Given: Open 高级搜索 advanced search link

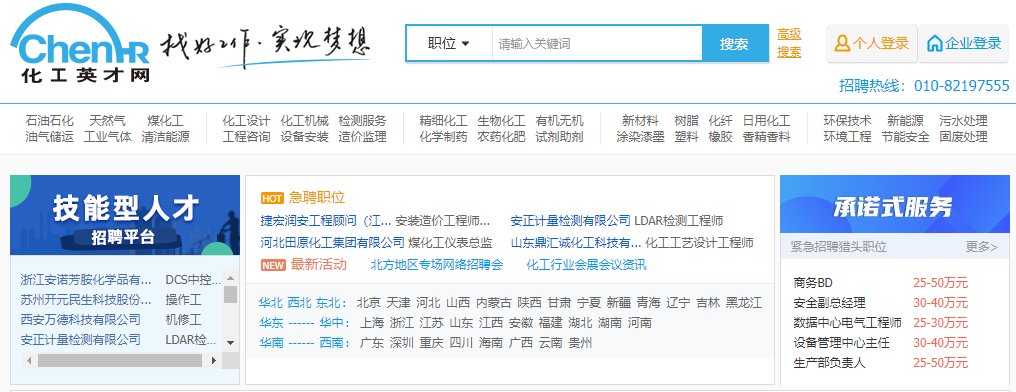Looking at the screenshot, I should point(789,43).
